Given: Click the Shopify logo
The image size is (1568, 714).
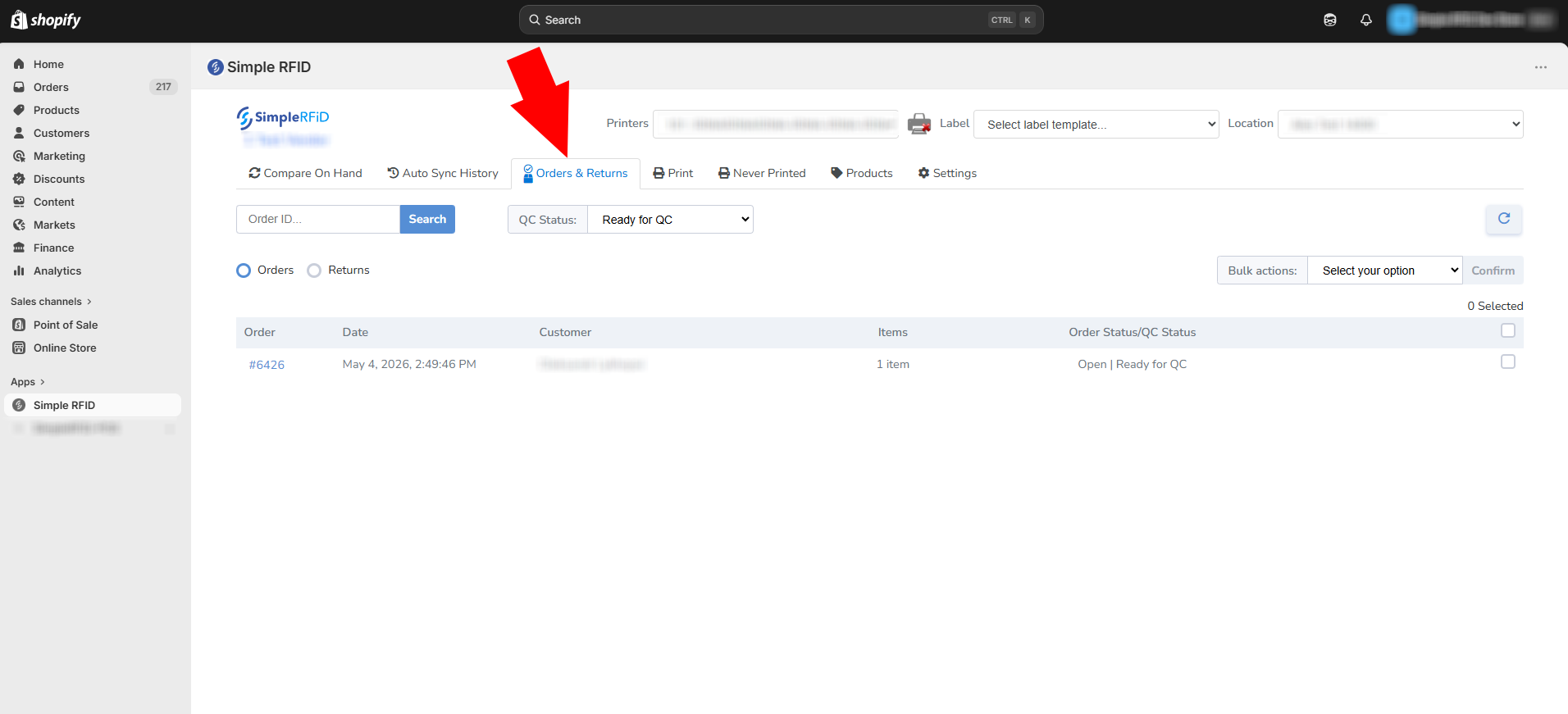Looking at the screenshot, I should (46, 20).
